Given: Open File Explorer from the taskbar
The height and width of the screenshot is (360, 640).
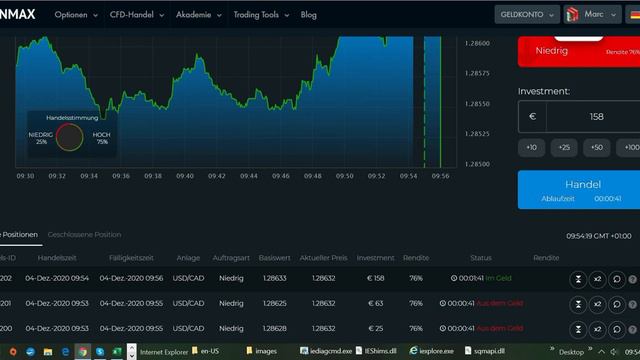Looking at the screenshot, I should 48,352.
